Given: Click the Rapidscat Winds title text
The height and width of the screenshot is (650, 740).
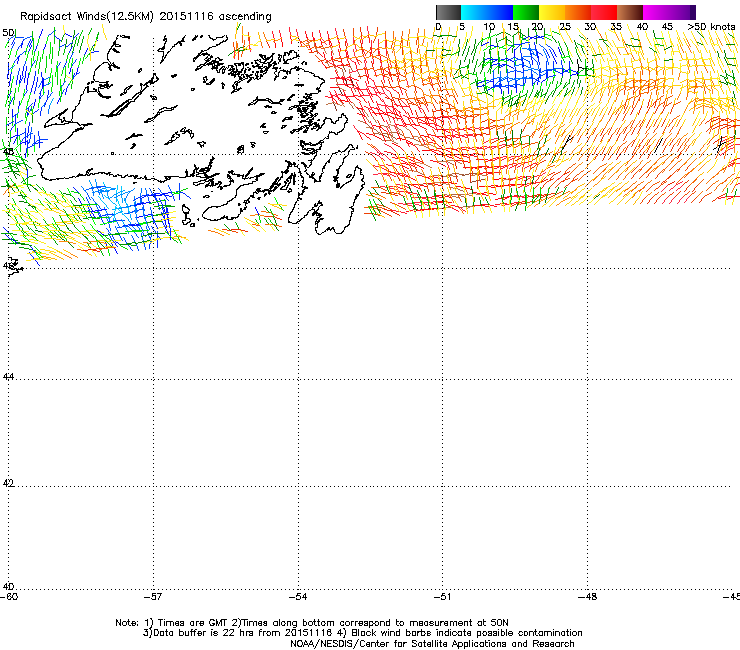Looking at the screenshot, I should tap(145, 17).
